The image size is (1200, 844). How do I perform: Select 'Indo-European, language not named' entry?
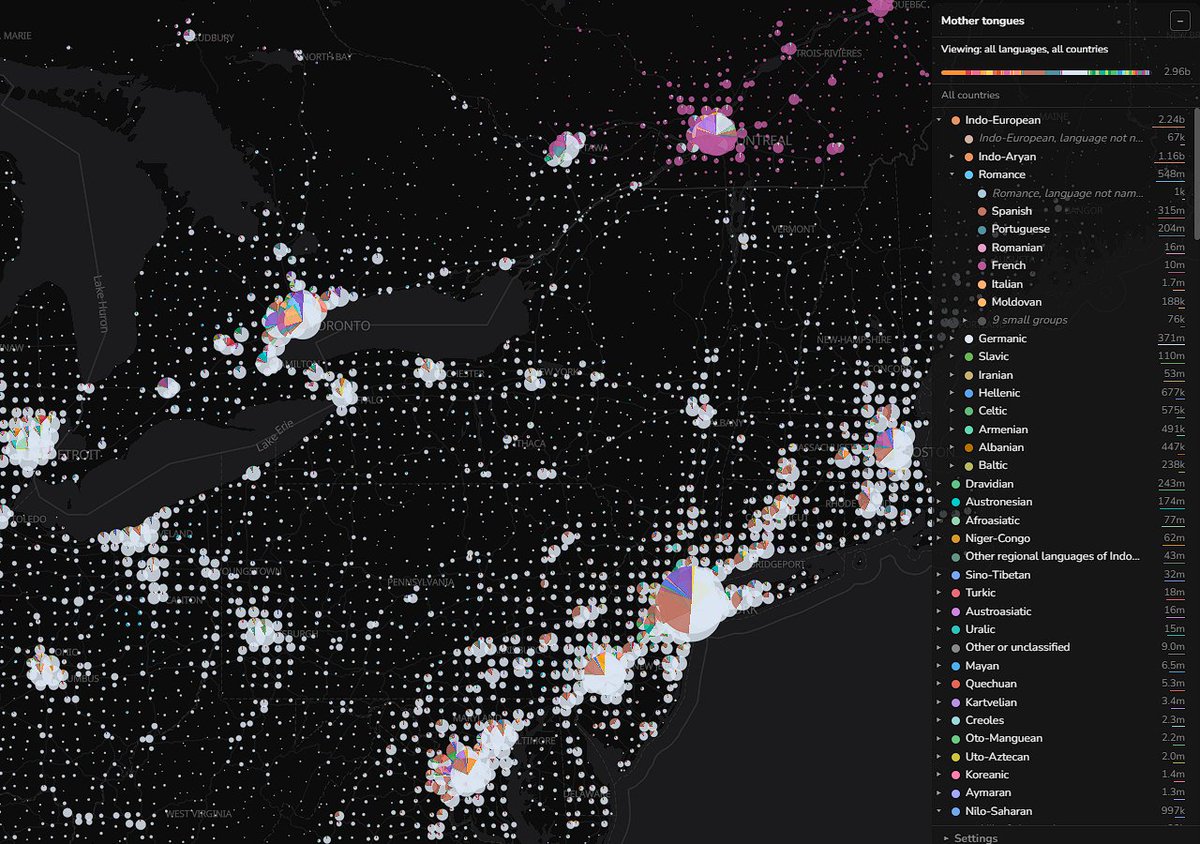click(1060, 138)
